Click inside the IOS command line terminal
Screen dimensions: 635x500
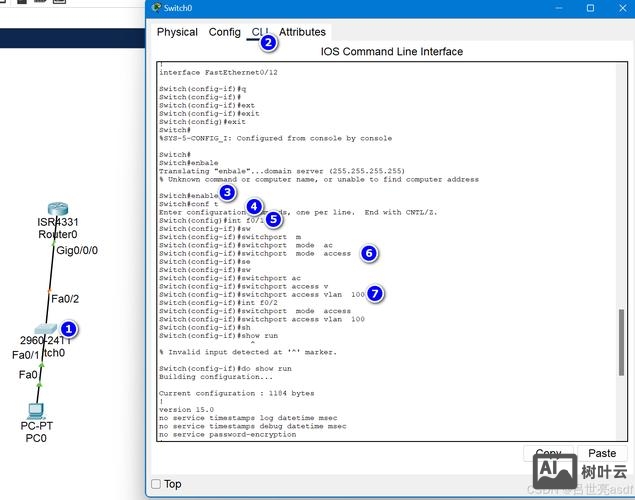click(x=390, y=380)
